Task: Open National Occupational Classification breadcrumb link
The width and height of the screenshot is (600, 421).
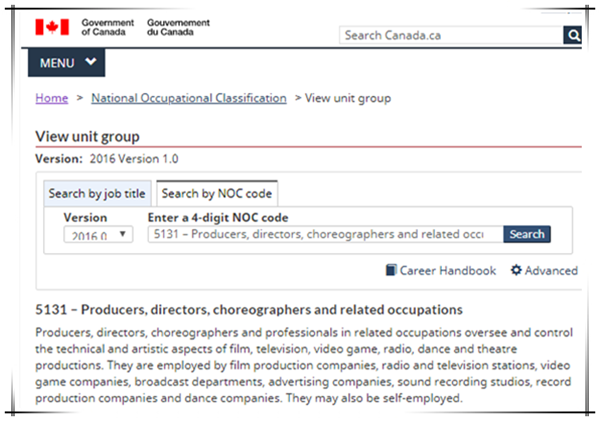Action: point(189,98)
